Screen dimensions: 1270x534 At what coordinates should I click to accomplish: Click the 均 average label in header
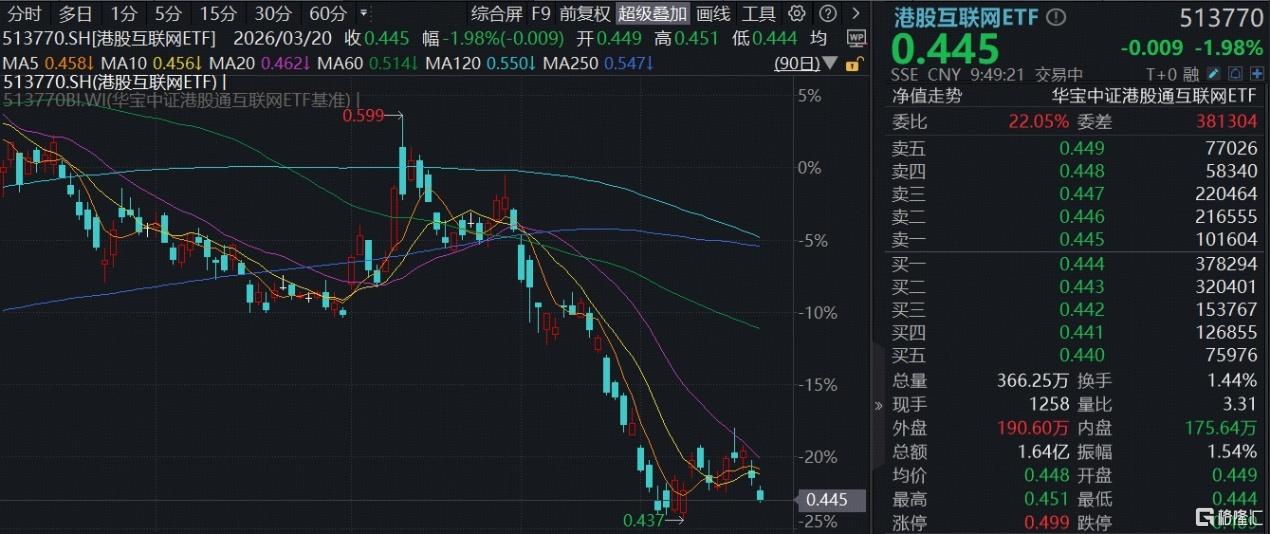819,38
